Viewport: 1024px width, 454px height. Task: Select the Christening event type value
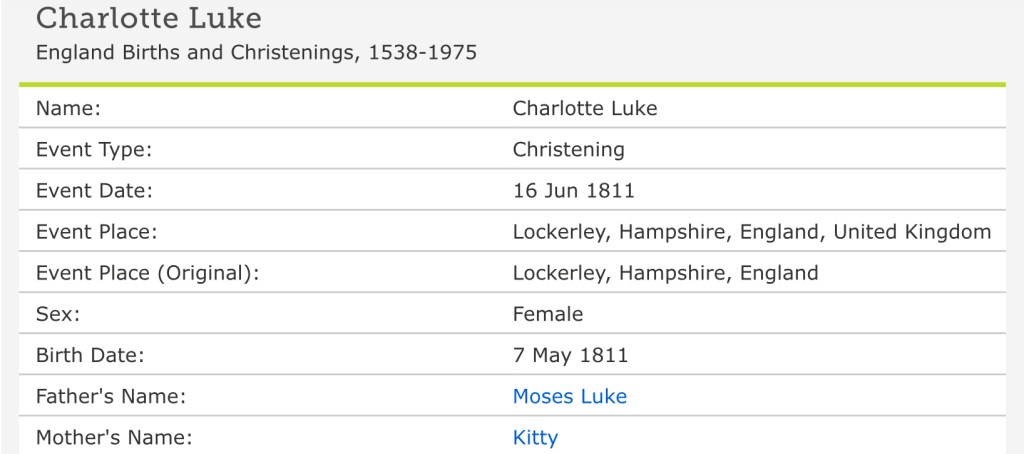[568, 149]
